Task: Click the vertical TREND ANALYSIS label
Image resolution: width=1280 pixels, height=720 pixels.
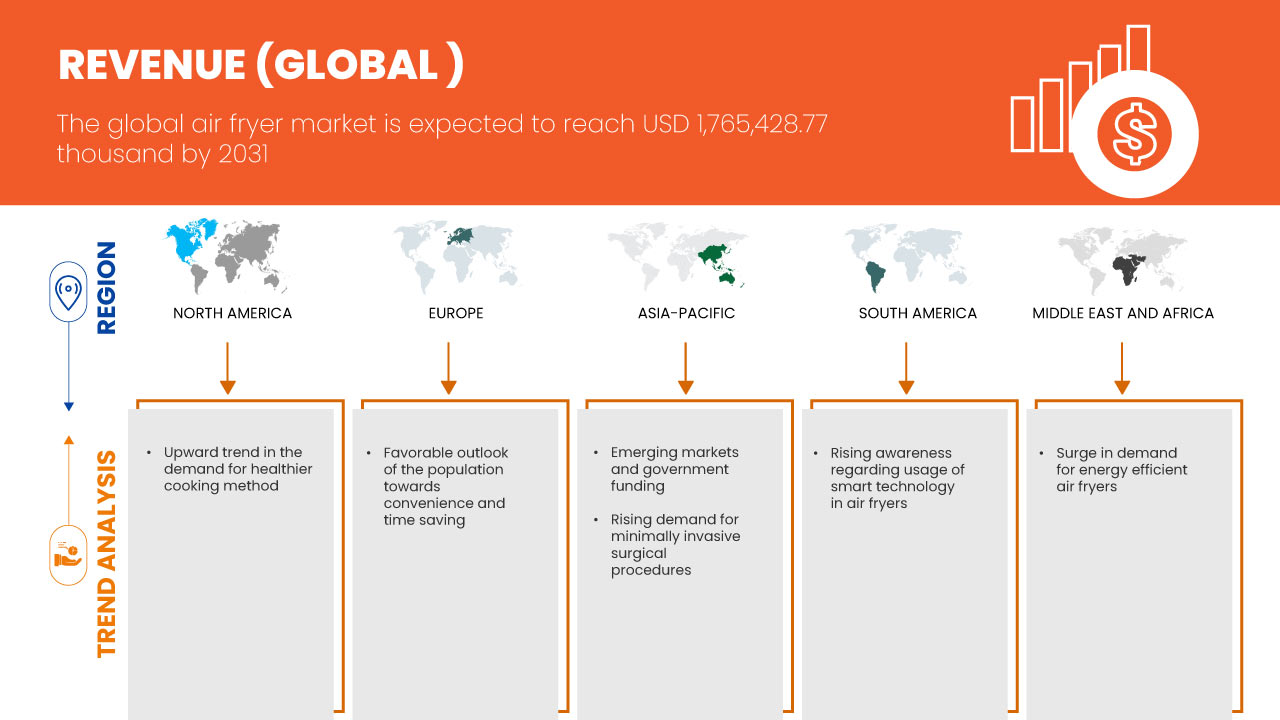Action: (x=107, y=553)
